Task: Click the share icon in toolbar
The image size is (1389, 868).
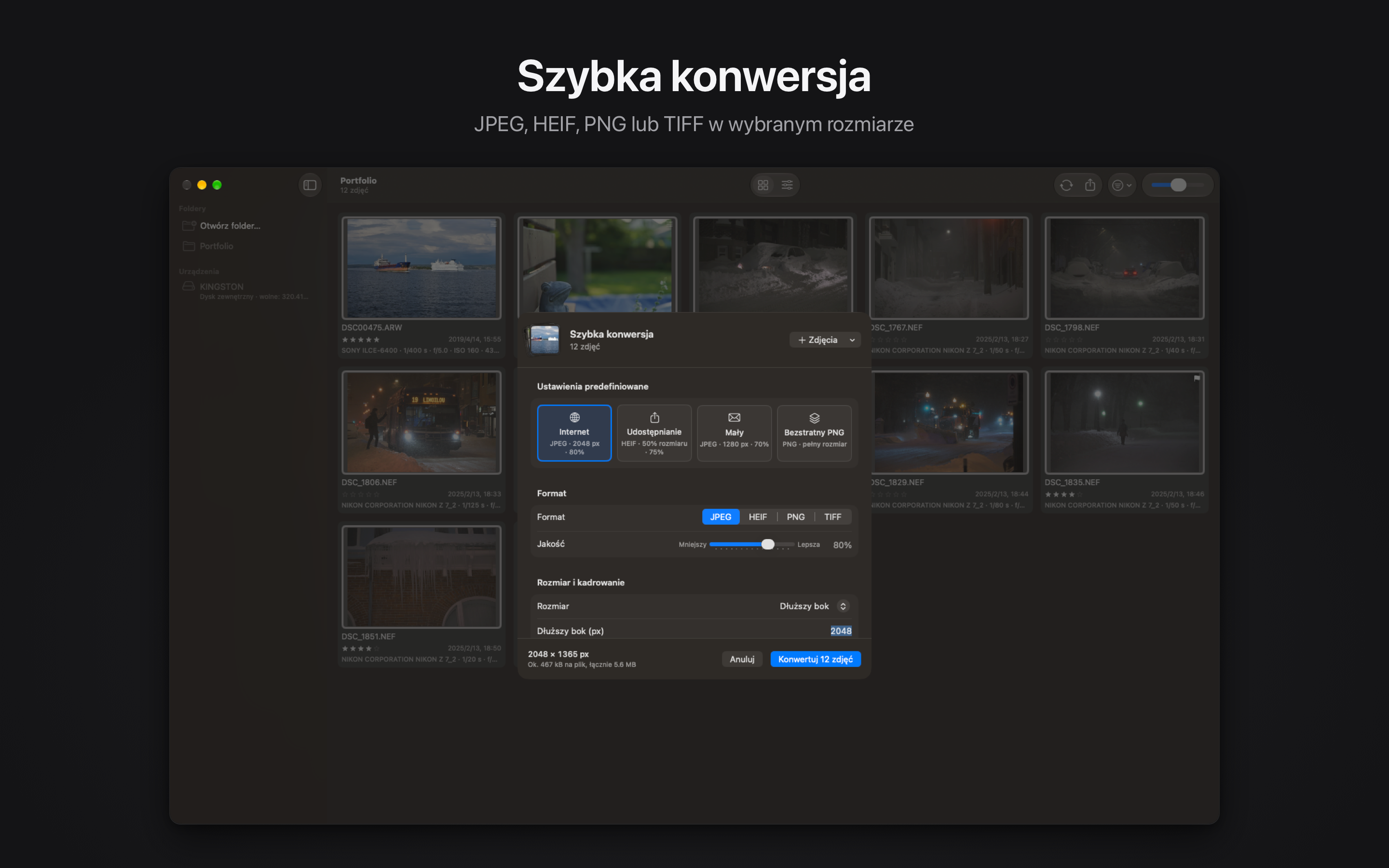Action: (1090, 185)
